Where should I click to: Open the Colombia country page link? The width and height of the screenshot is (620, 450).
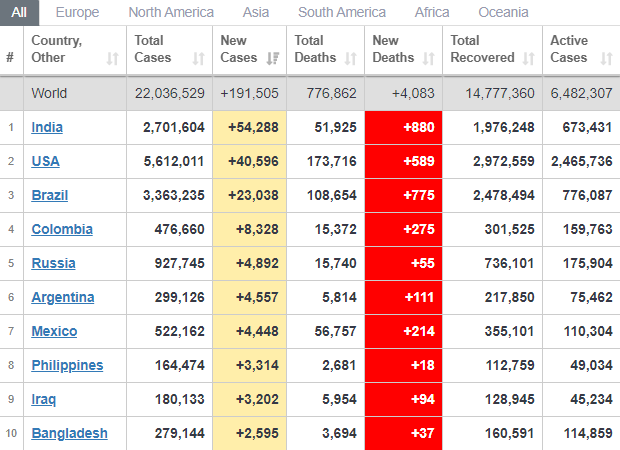[x=62, y=229]
